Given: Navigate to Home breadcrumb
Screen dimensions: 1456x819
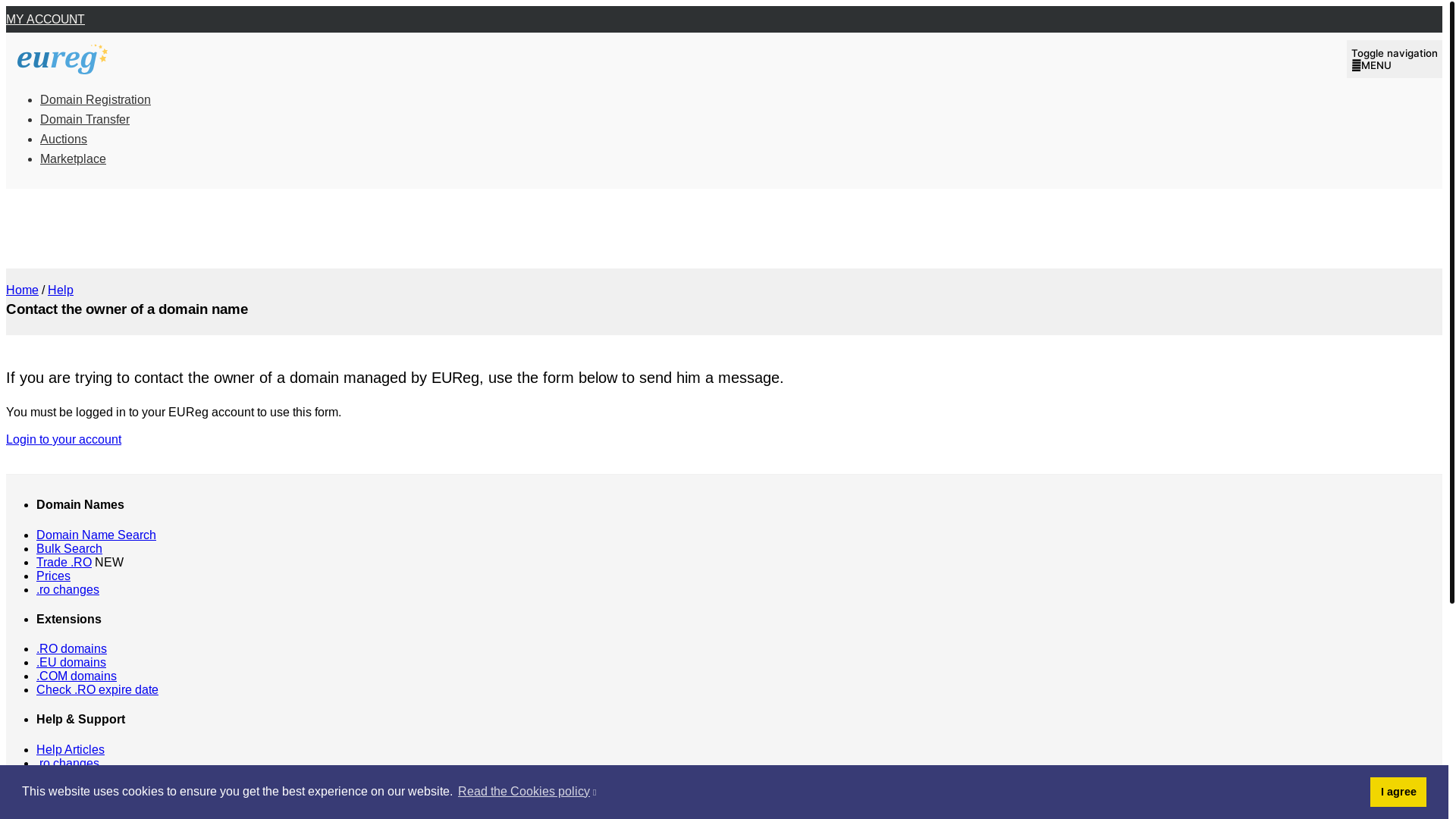Looking at the screenshot, I should (22, 290).
